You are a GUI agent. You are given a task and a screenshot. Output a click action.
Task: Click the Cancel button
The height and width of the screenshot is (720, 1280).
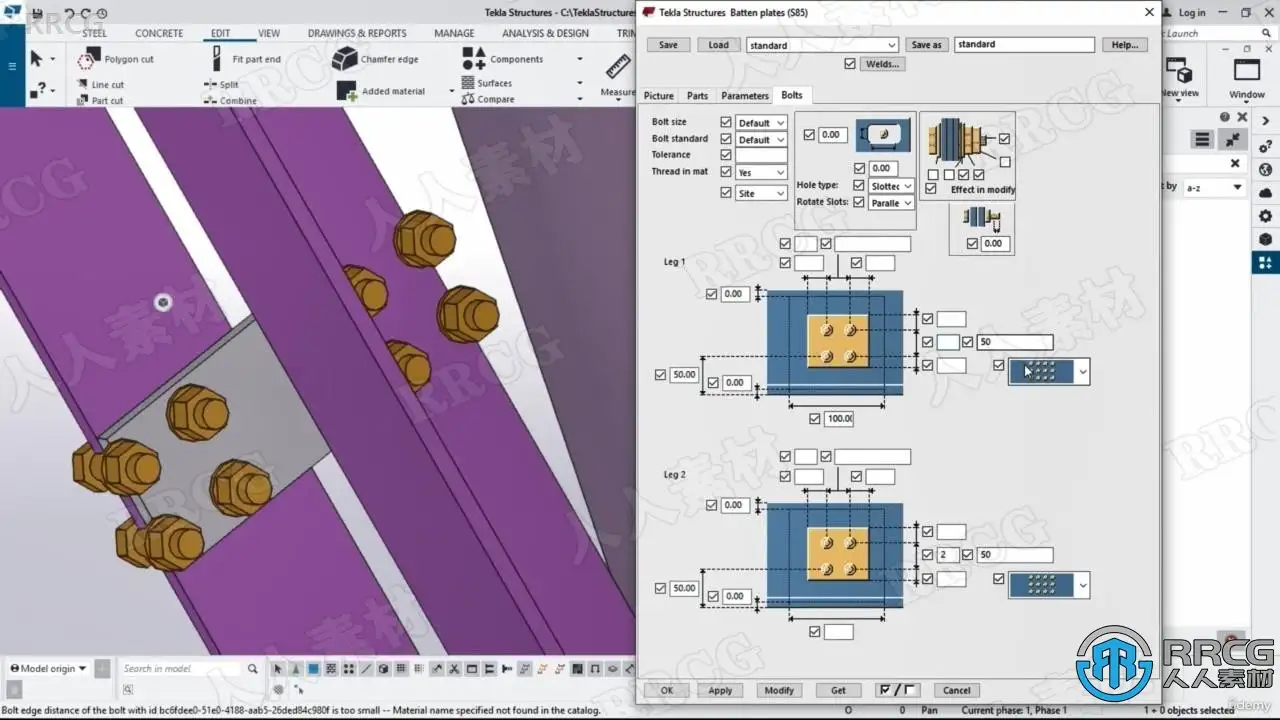pos(956,690)
